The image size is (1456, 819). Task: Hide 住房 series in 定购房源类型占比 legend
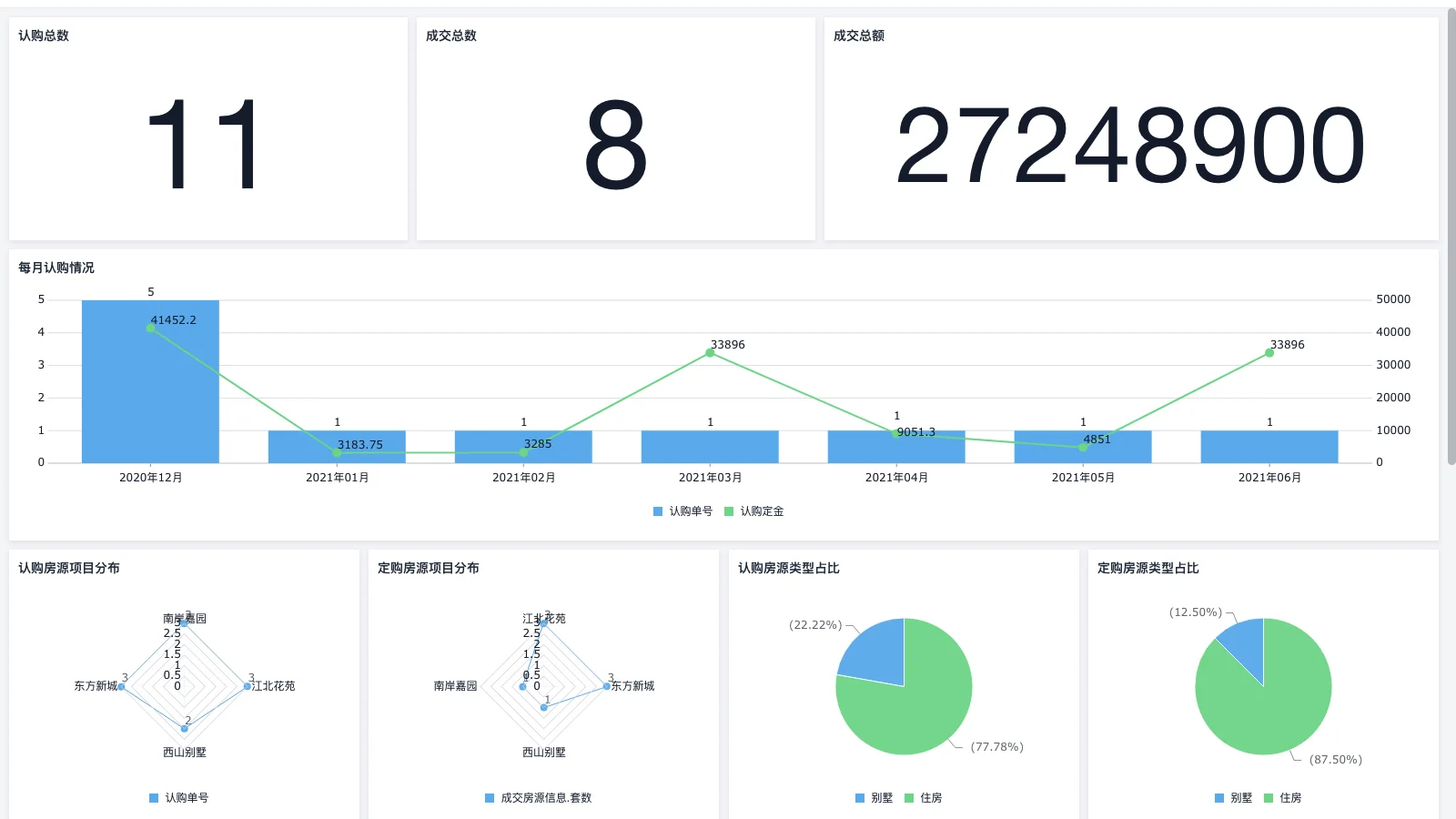(x=1281, y=798)
